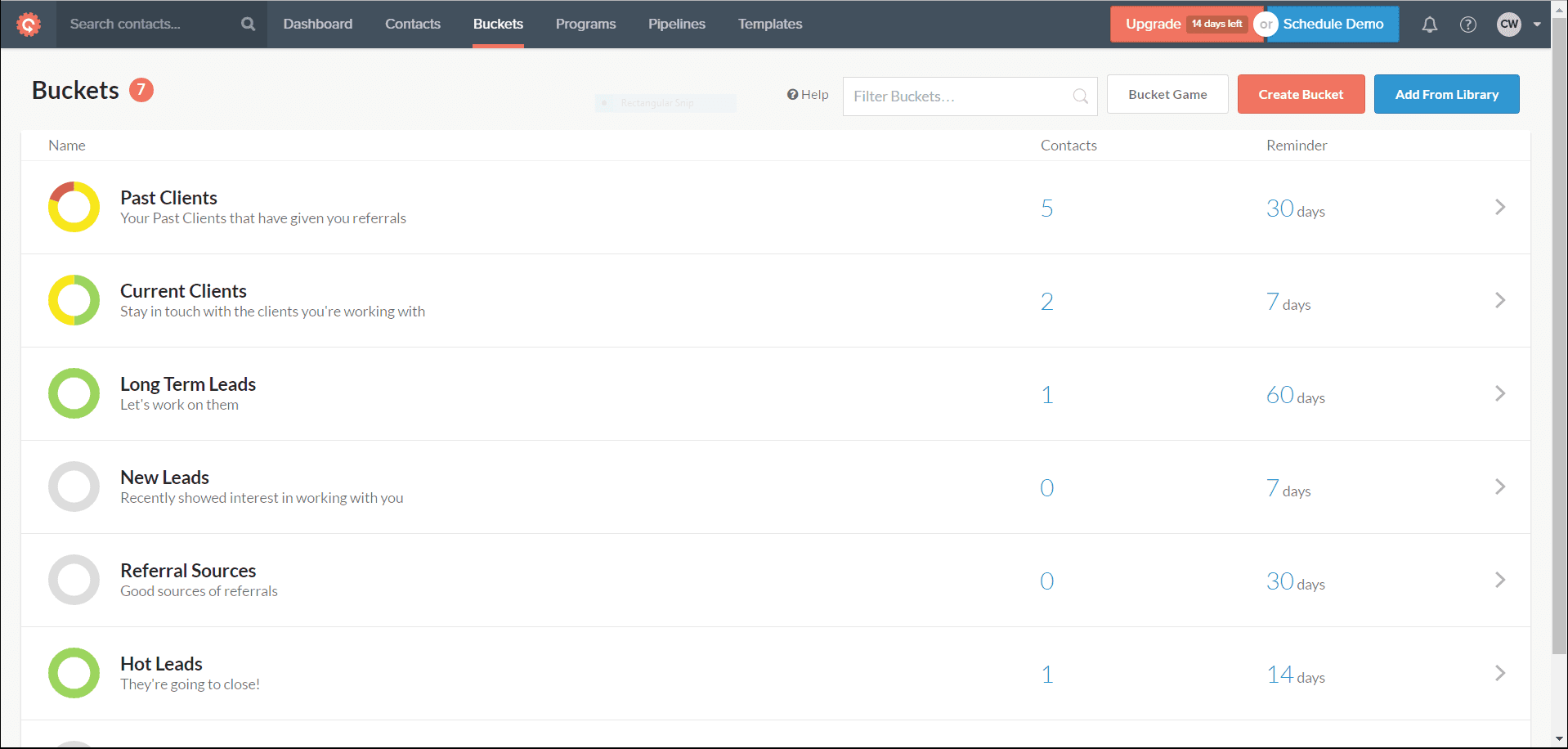This screenshot has height=749, width=1568.
Task: Expand the Long Term Leads row chevron
Action: click(x=1499, y=393)
